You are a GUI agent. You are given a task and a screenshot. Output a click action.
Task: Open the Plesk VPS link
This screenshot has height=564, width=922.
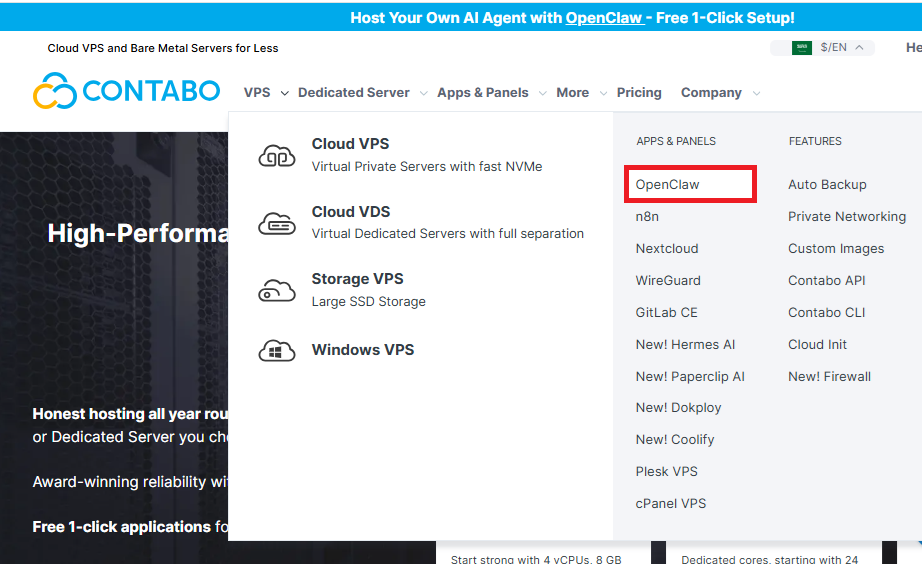666,472
